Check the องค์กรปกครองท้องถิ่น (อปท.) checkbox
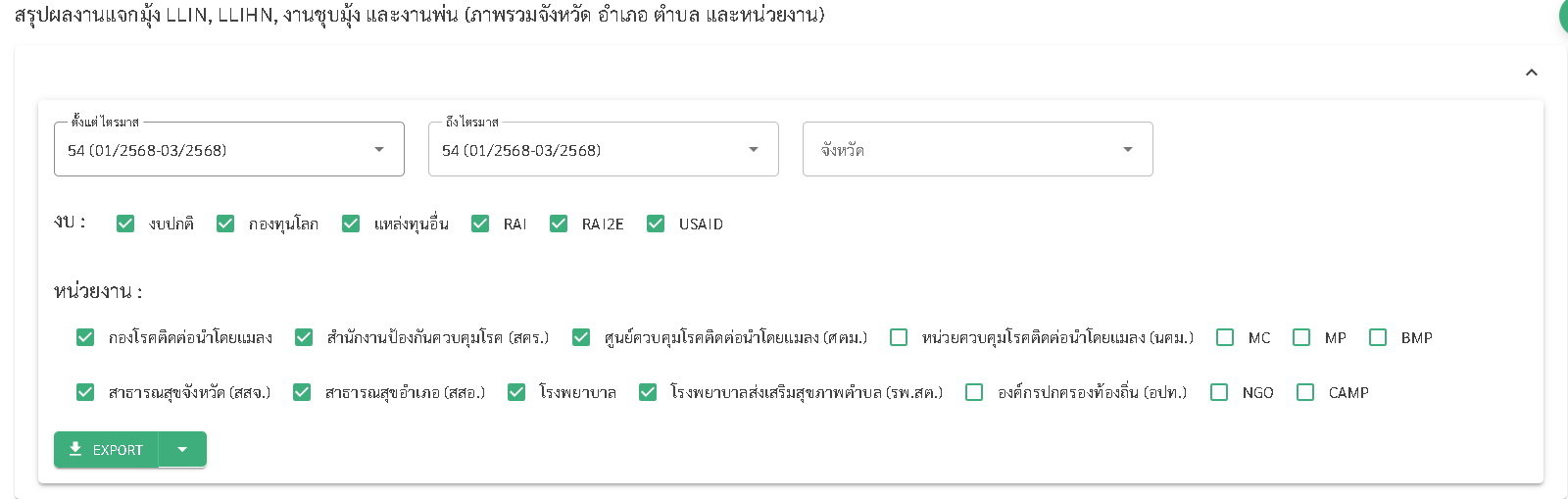 tap(974, 392)
